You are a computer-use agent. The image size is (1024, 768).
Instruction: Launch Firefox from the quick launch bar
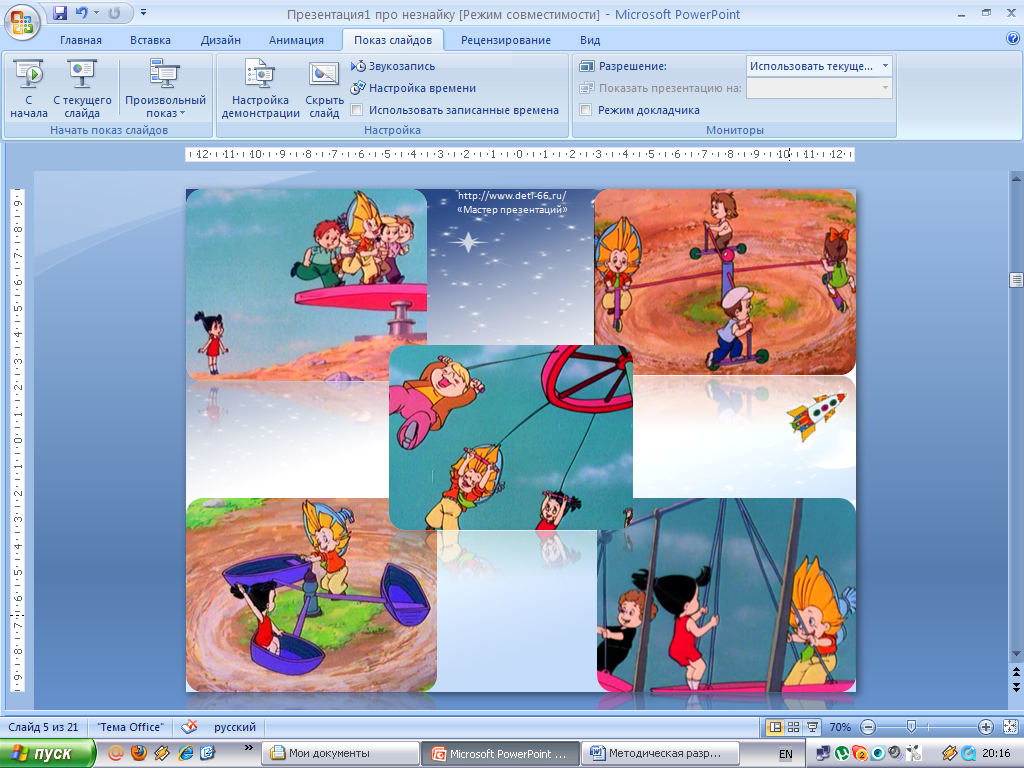tap(139, 753)
